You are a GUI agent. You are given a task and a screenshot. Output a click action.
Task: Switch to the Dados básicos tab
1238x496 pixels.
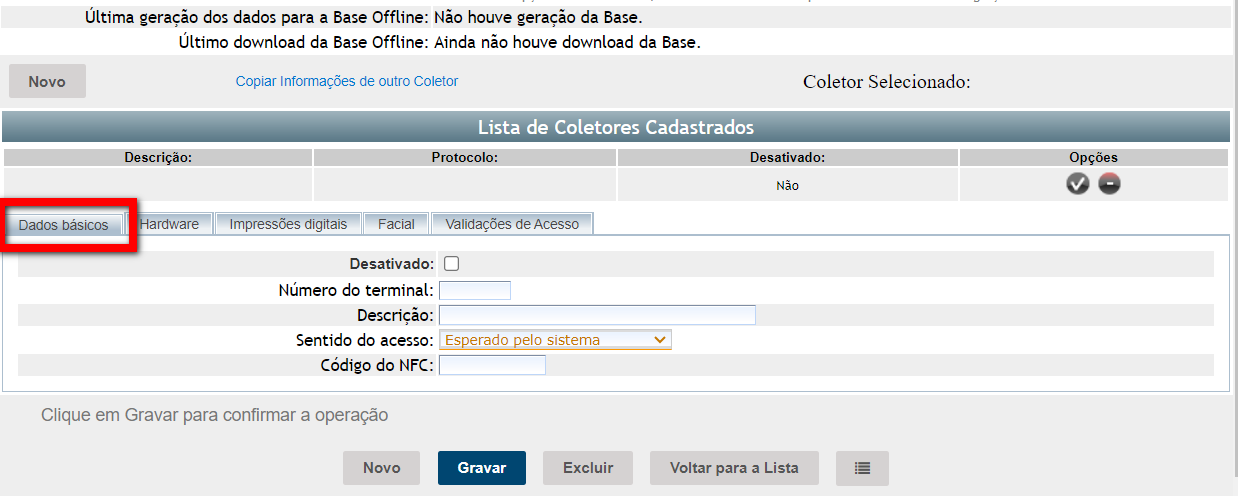(64, 225)
